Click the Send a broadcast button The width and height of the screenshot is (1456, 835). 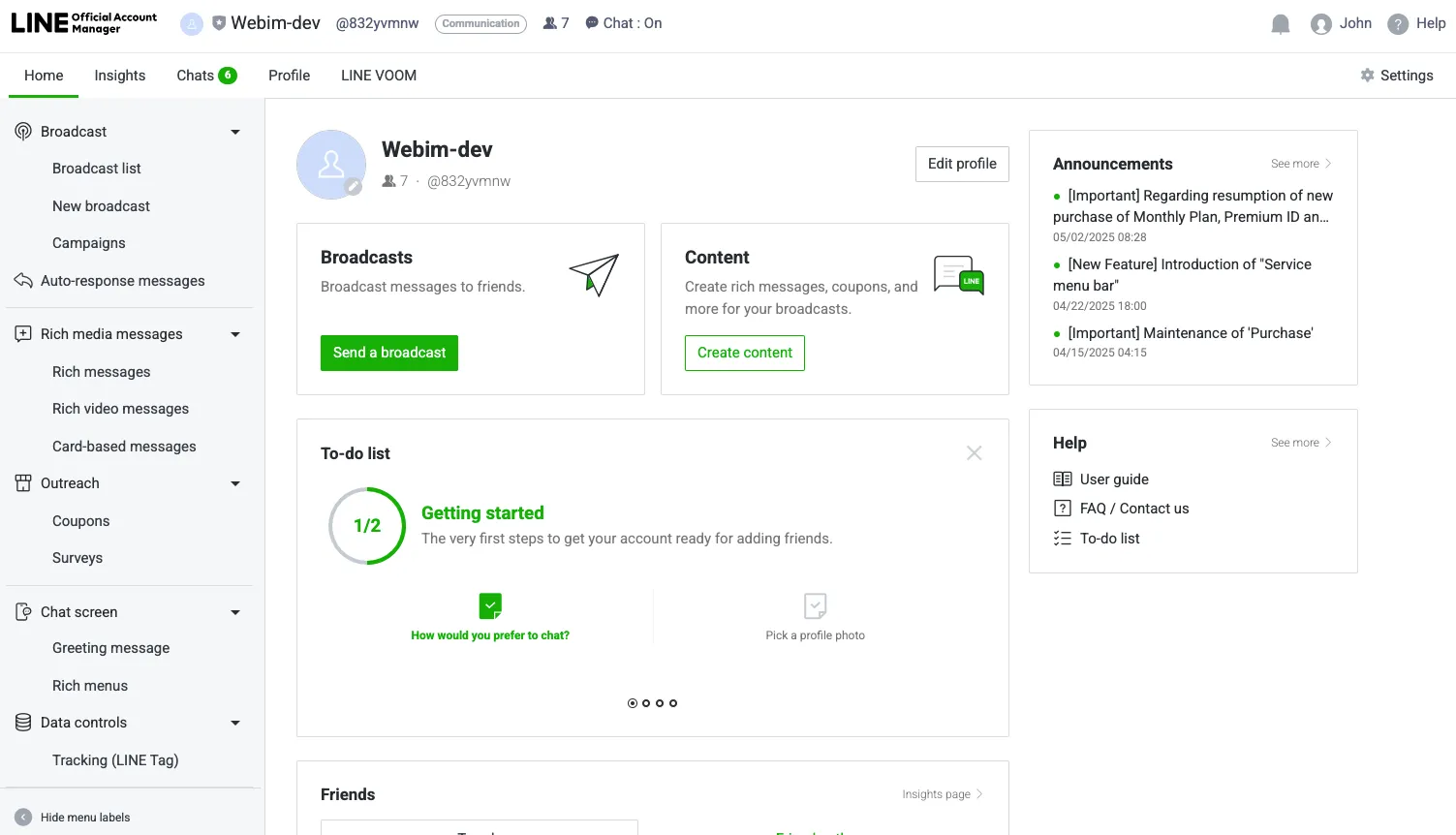389,353
